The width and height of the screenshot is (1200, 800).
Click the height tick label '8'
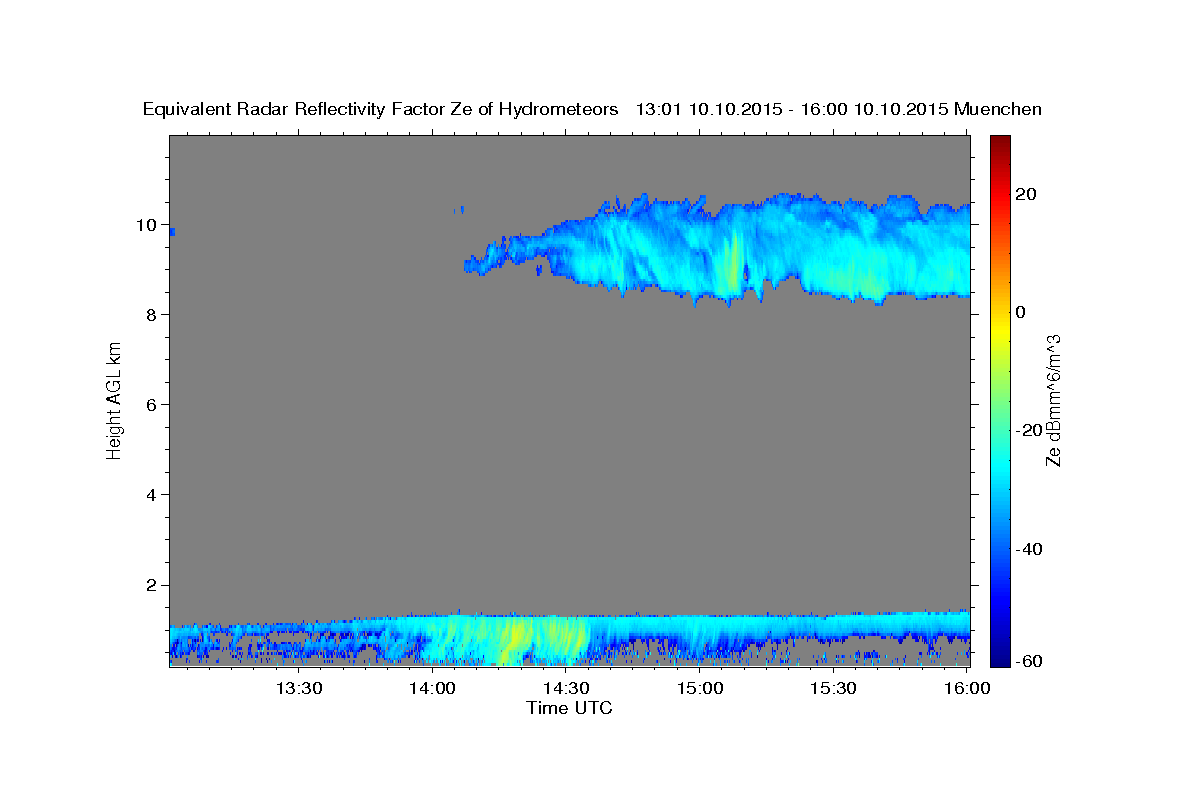pyautogui.click(x=153, y=314)
